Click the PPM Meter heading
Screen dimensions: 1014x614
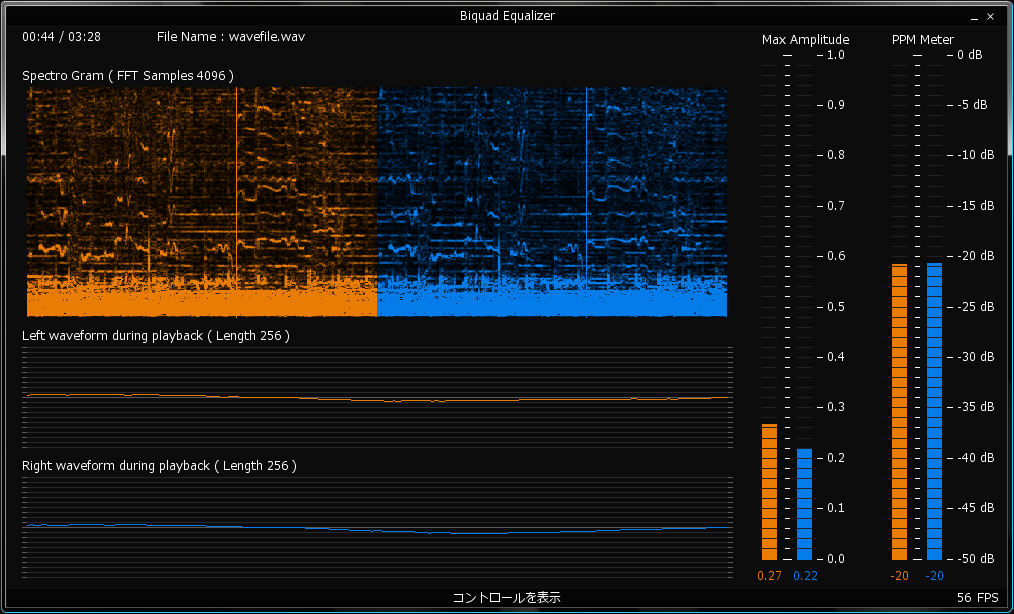[922, 40]
